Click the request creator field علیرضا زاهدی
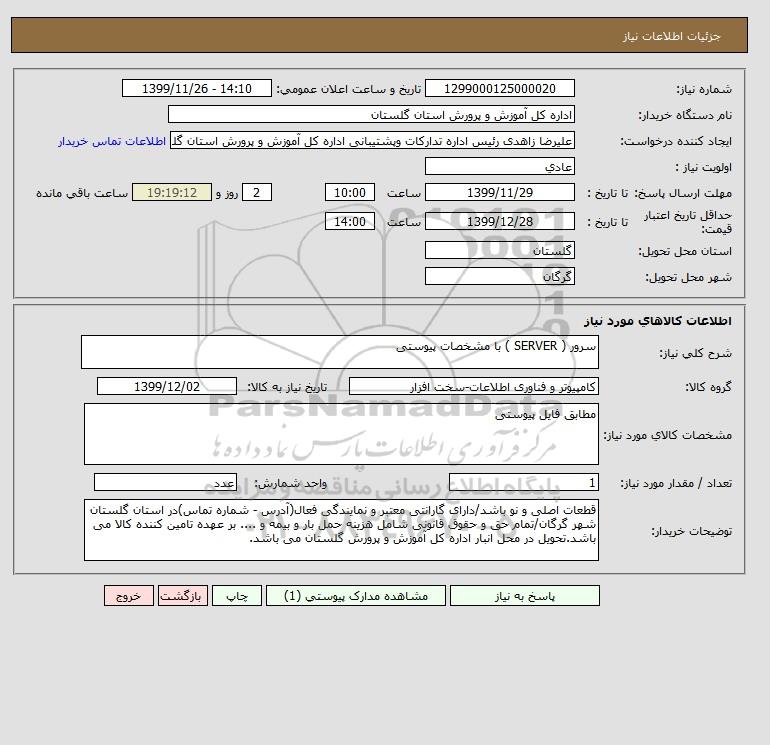 (372, 141)
